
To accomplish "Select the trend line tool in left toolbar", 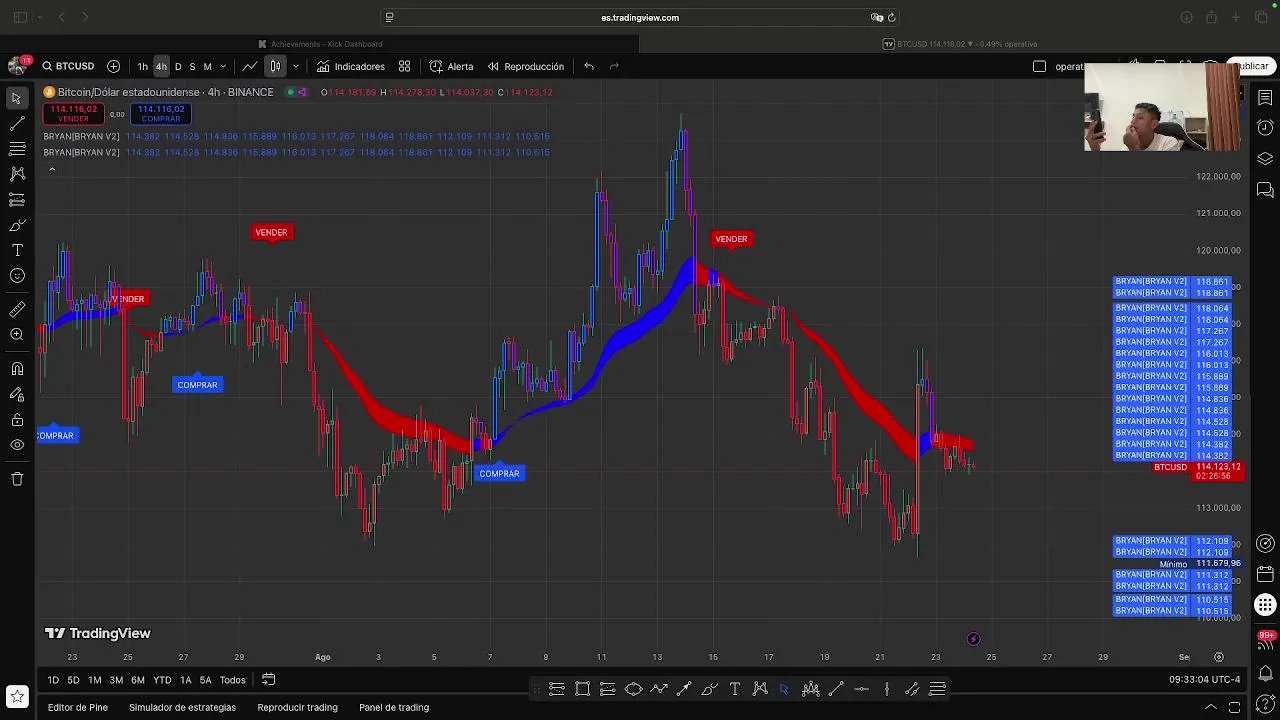I will [17, 124].
